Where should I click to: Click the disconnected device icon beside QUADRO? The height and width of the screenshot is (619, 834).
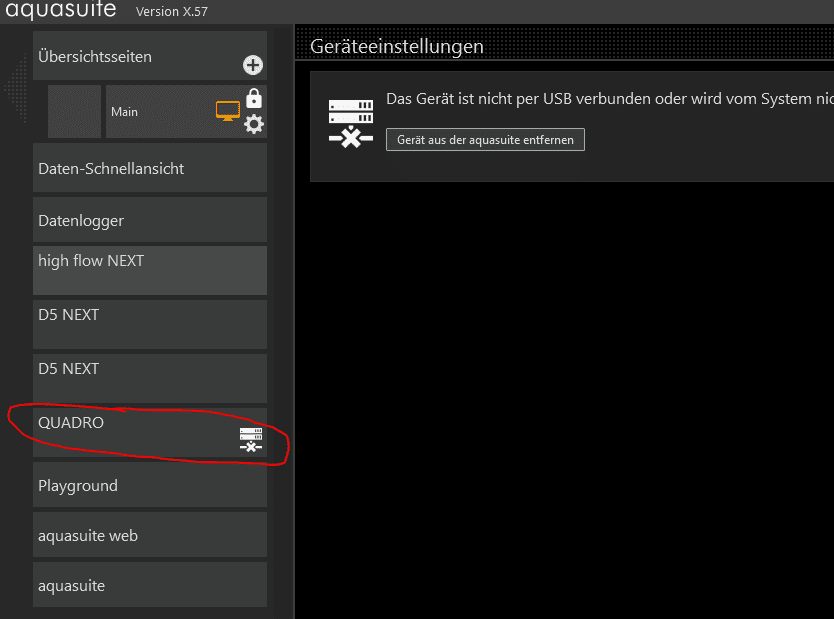251,440
